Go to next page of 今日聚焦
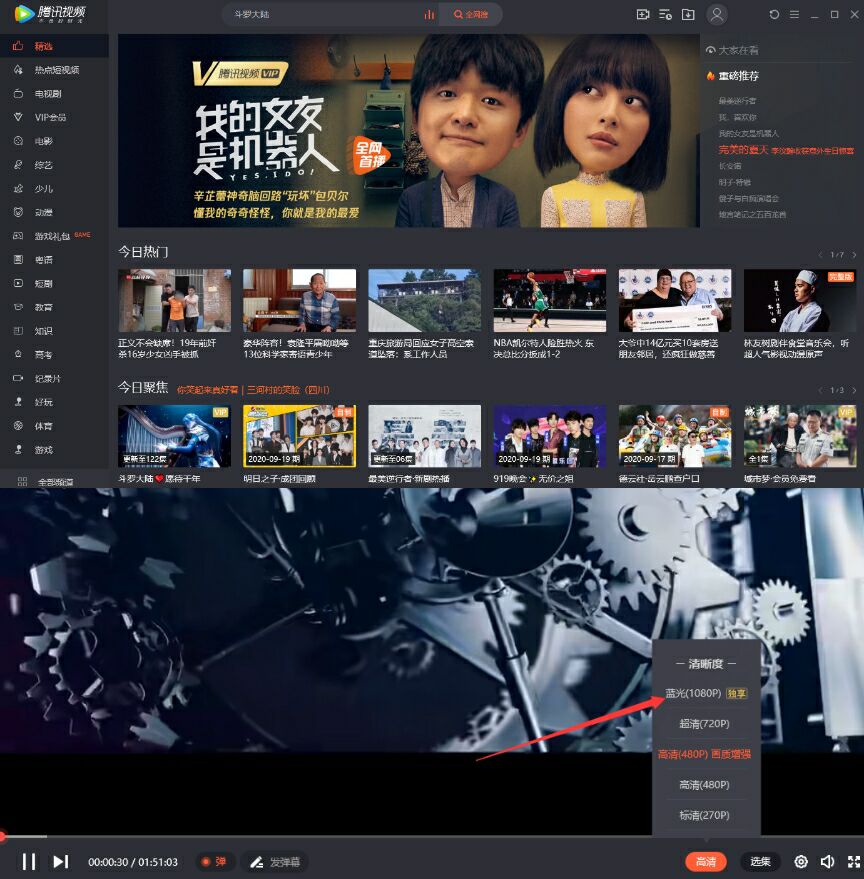This screenshot has height=879, width=864. coord(854,390)
